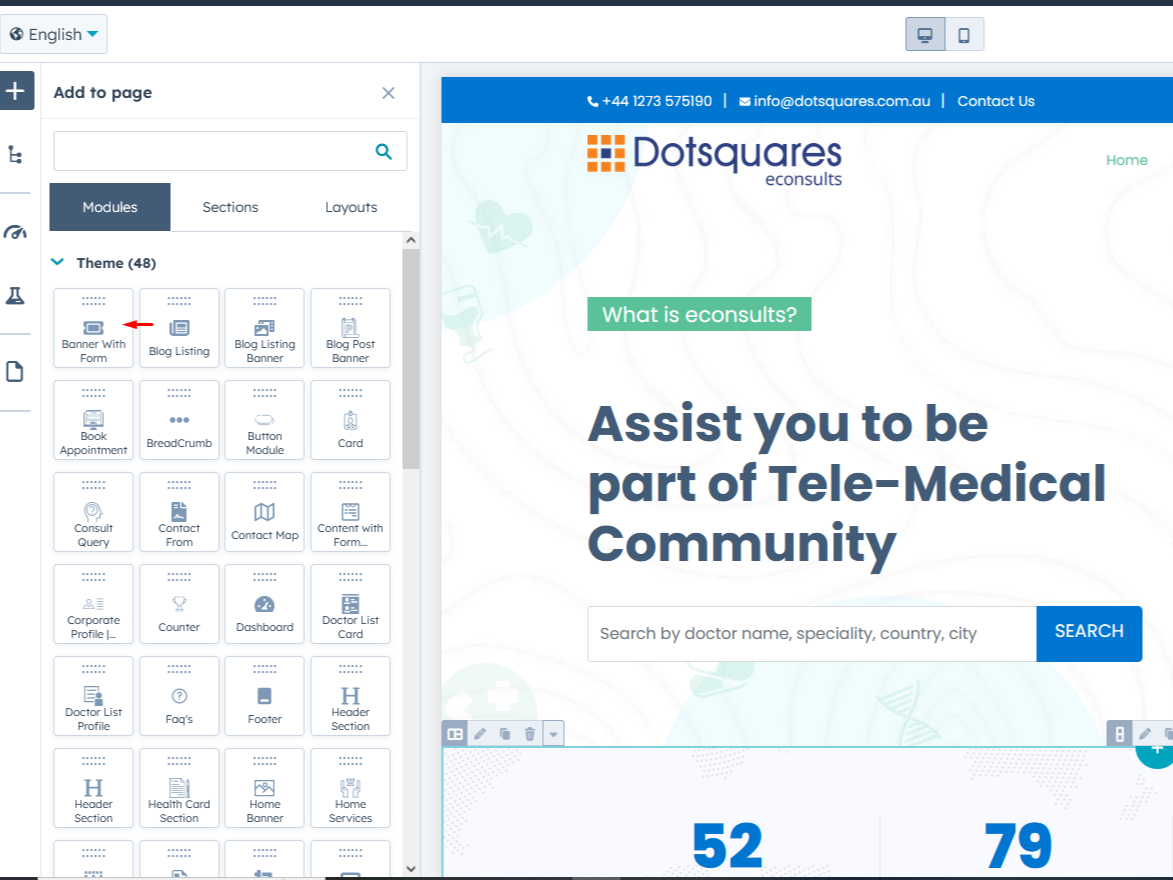Open the English language dropdown

coord(54,35)
